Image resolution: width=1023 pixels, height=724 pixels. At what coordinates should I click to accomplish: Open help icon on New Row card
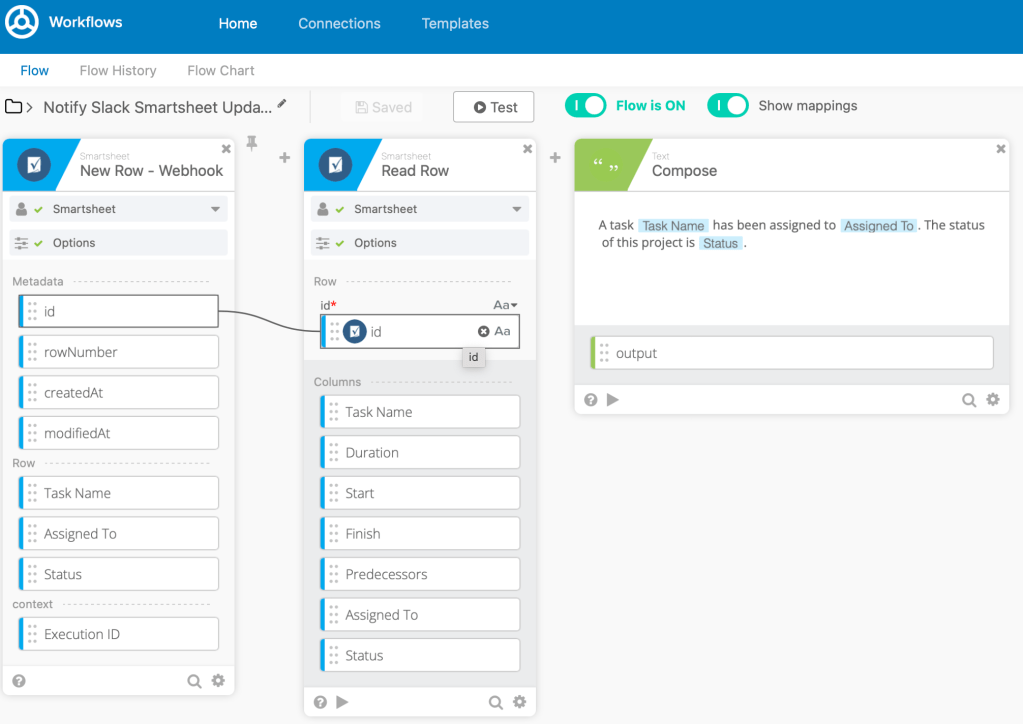click(19, 681)
